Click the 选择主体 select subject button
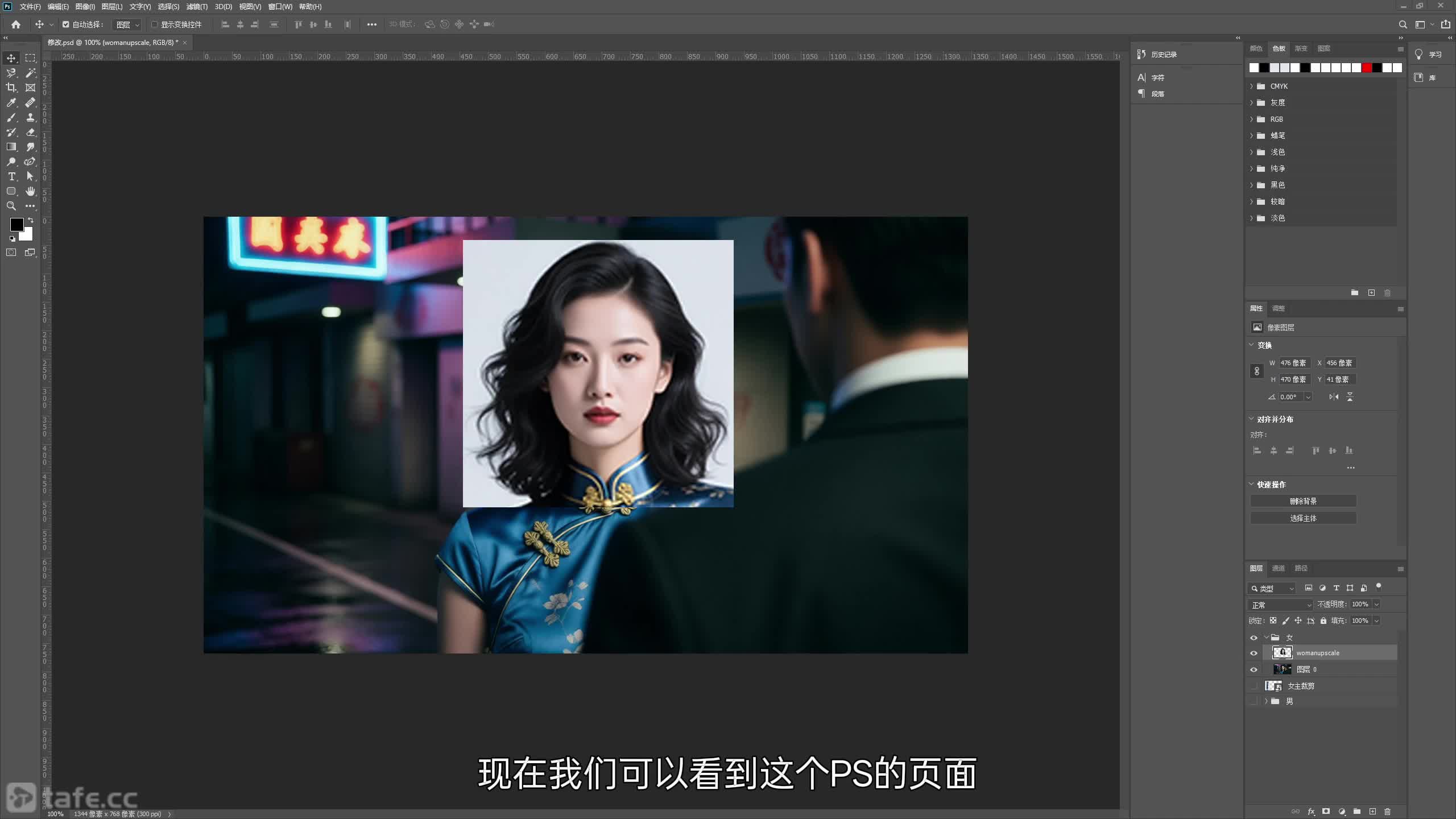Screen dimensions: 1456x819 pyautogui.click(x=1303, y=518)
